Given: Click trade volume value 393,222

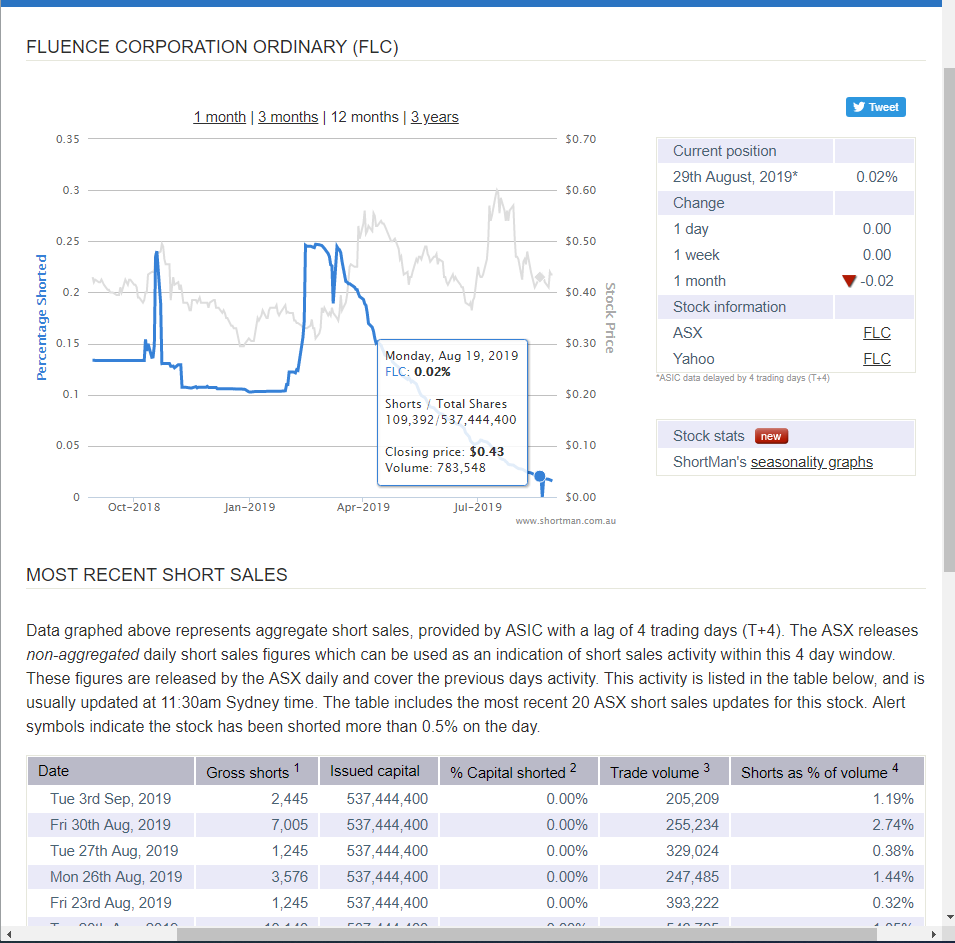Looking at the screenshot, I should (x=692, y=903).
